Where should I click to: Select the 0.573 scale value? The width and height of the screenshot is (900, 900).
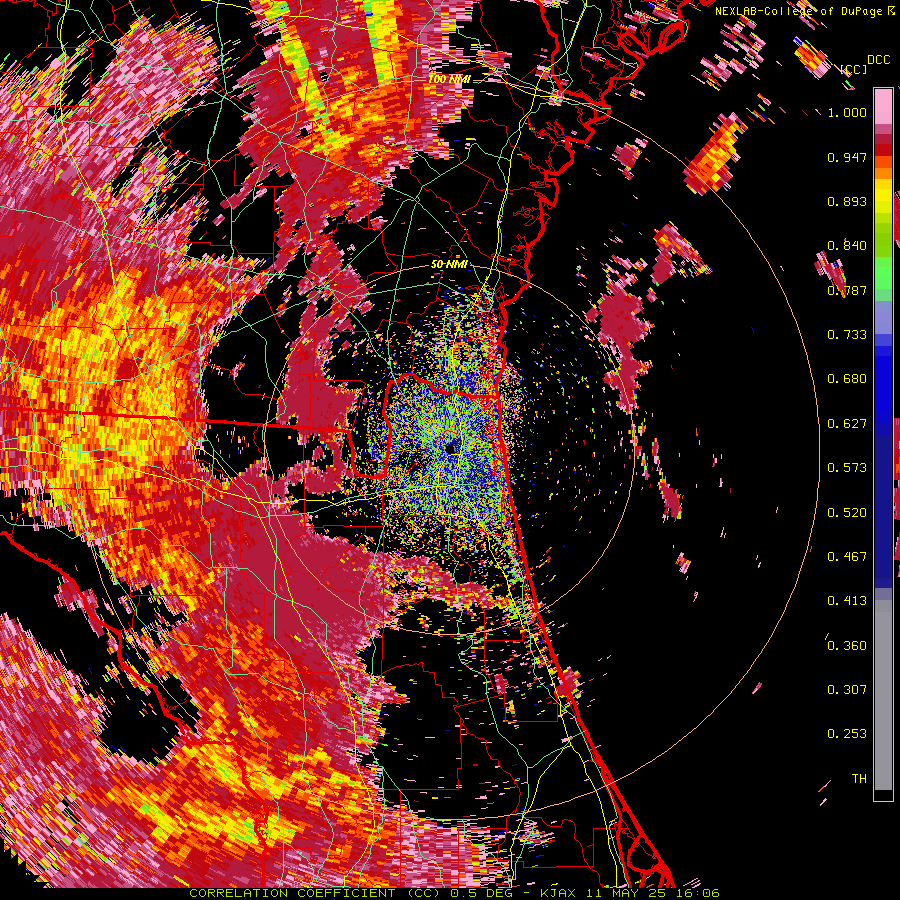pos(847,468)
